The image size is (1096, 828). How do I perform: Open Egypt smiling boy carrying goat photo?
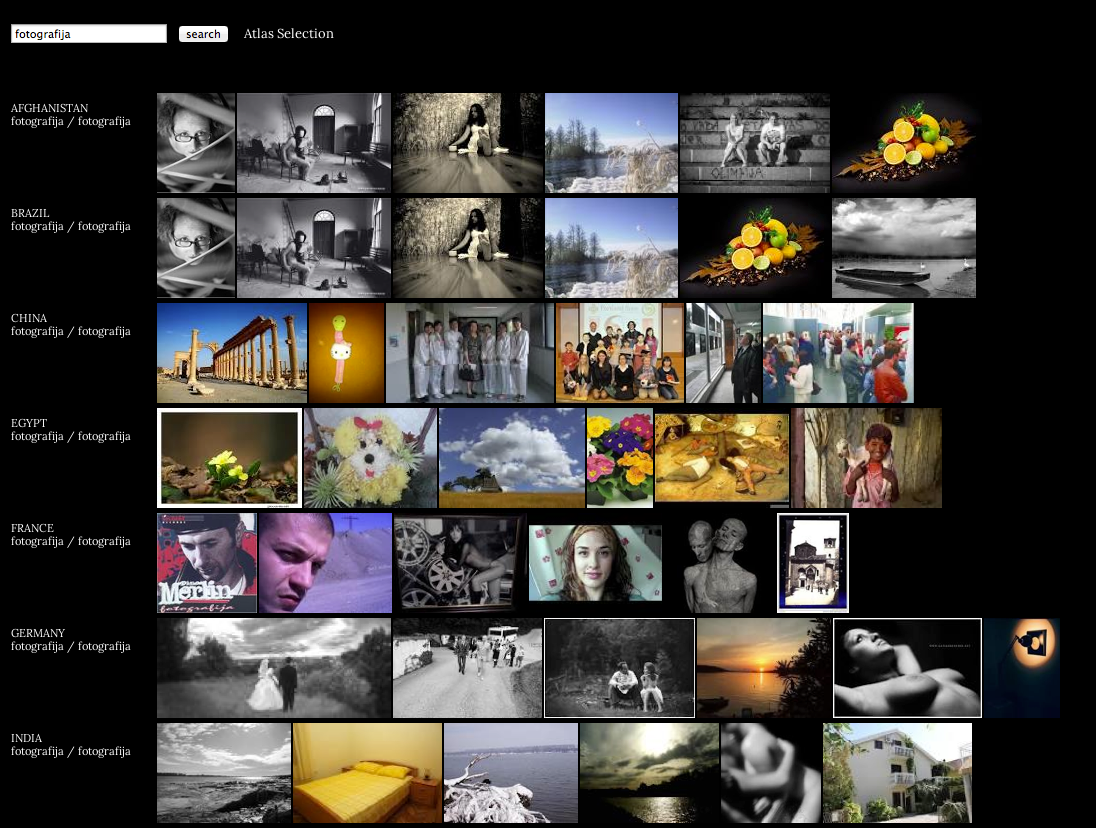867,458
